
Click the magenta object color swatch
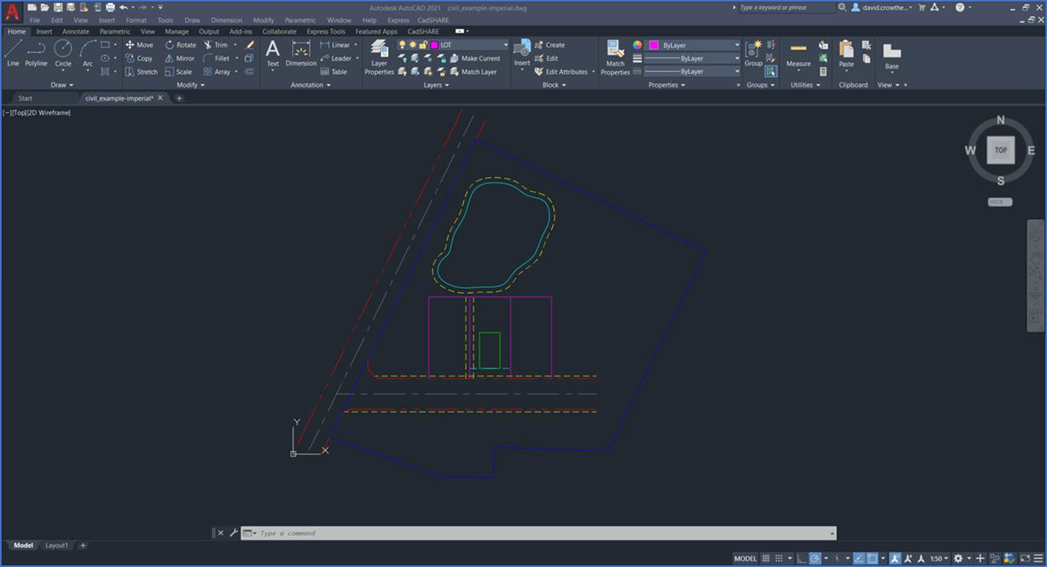(654, 45)
